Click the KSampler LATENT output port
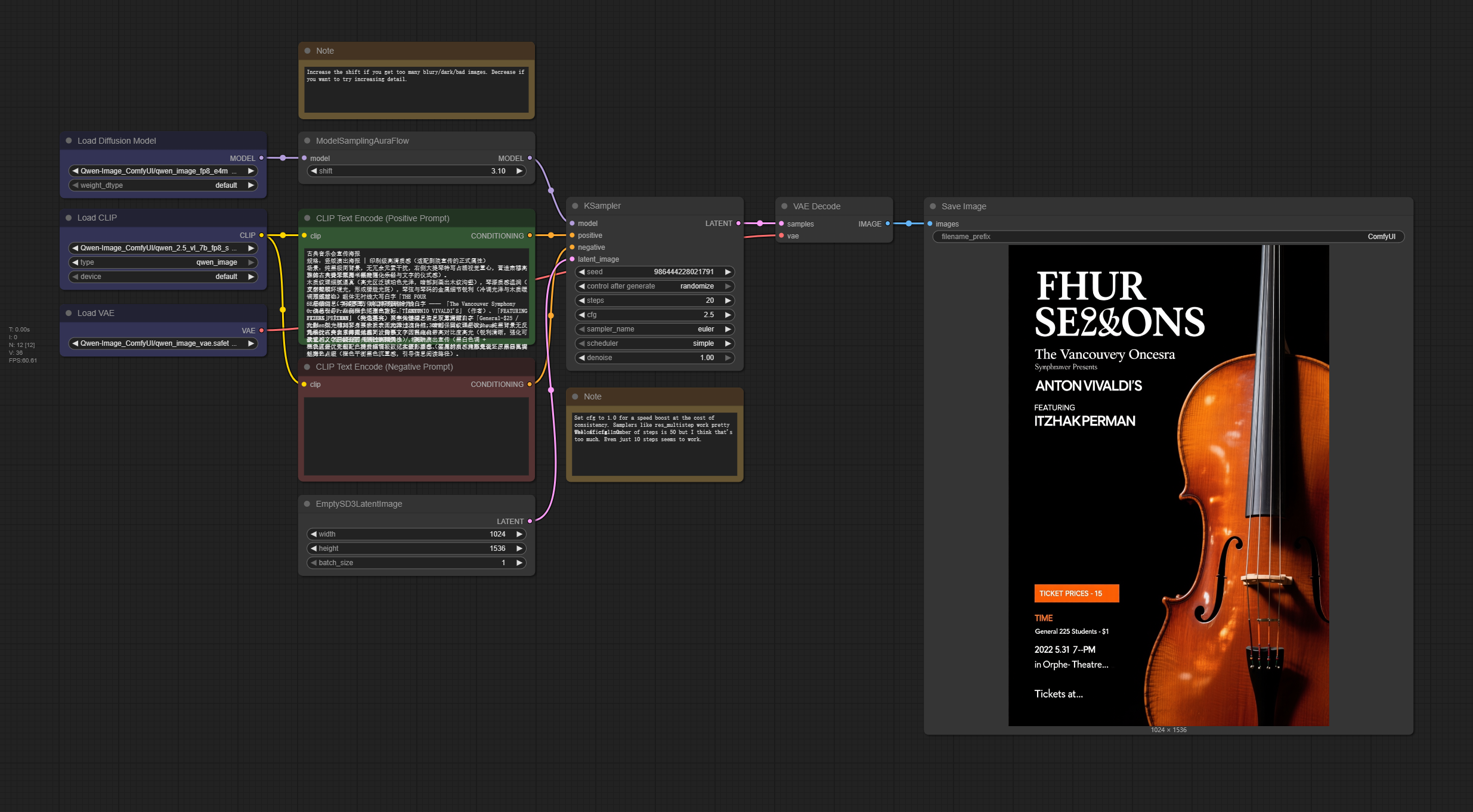The height and width of the screenshot is (812, 1473). (x=738, y=224)
